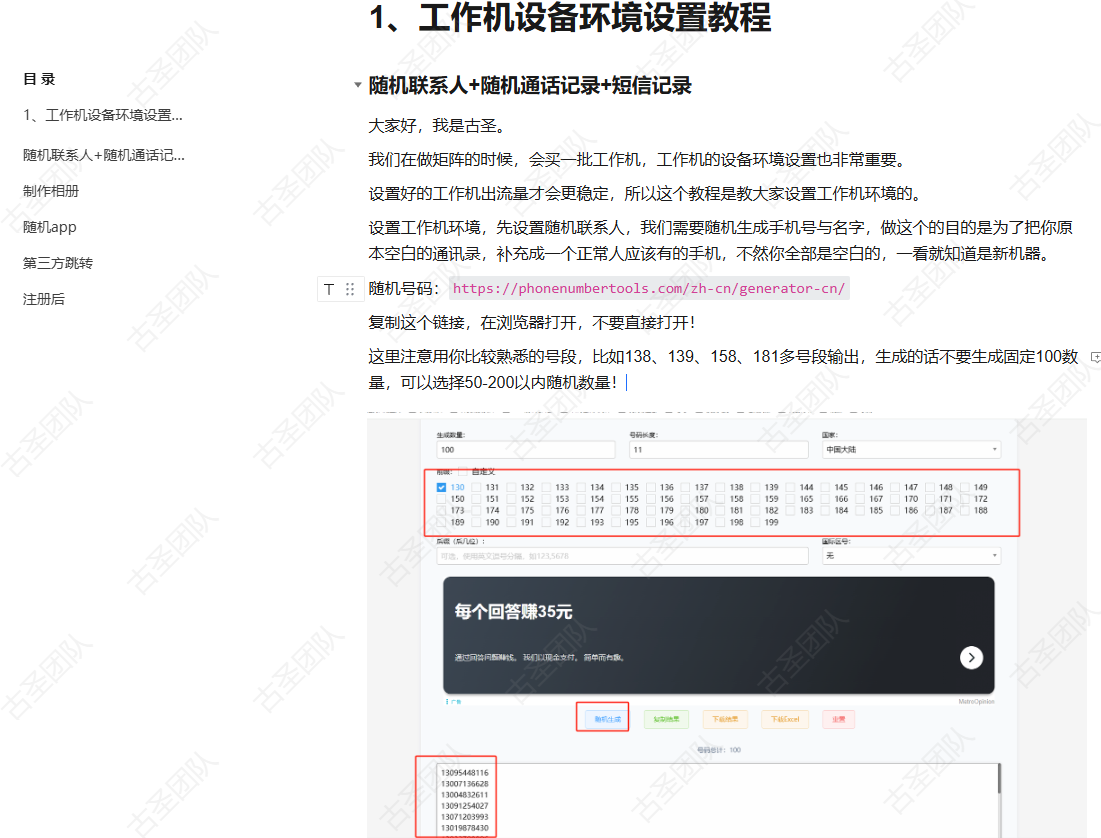Viewport: 1101px width, 838px height.
Task: Click the T text-block type icon
Action: 329,289
